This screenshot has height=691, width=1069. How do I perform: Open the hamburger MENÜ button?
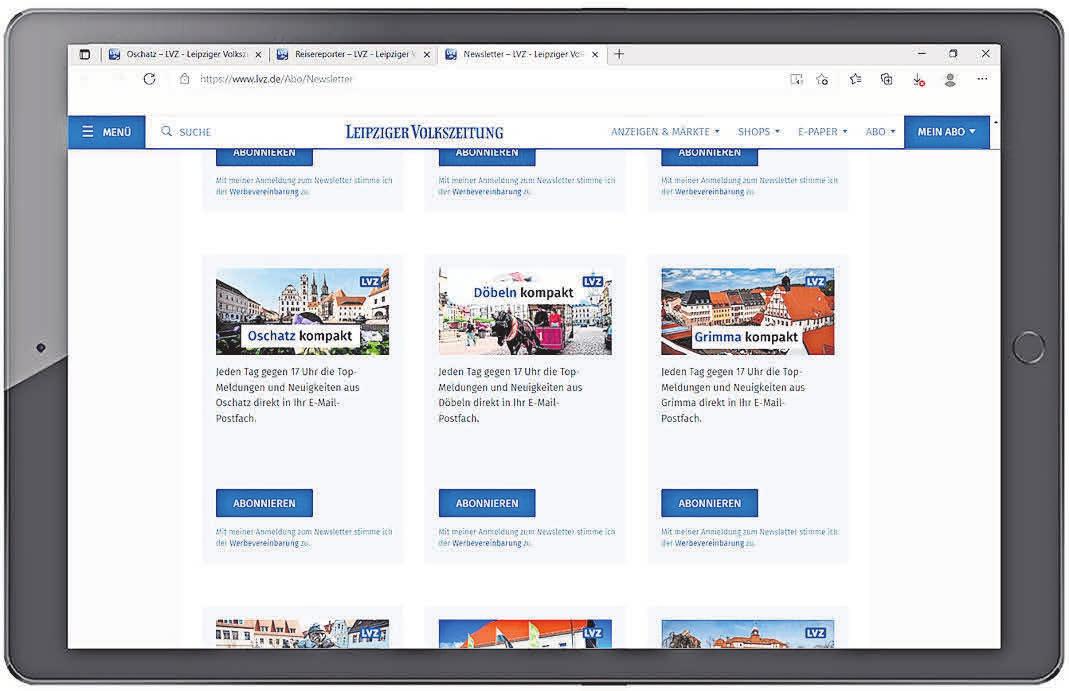coord(106,132)
